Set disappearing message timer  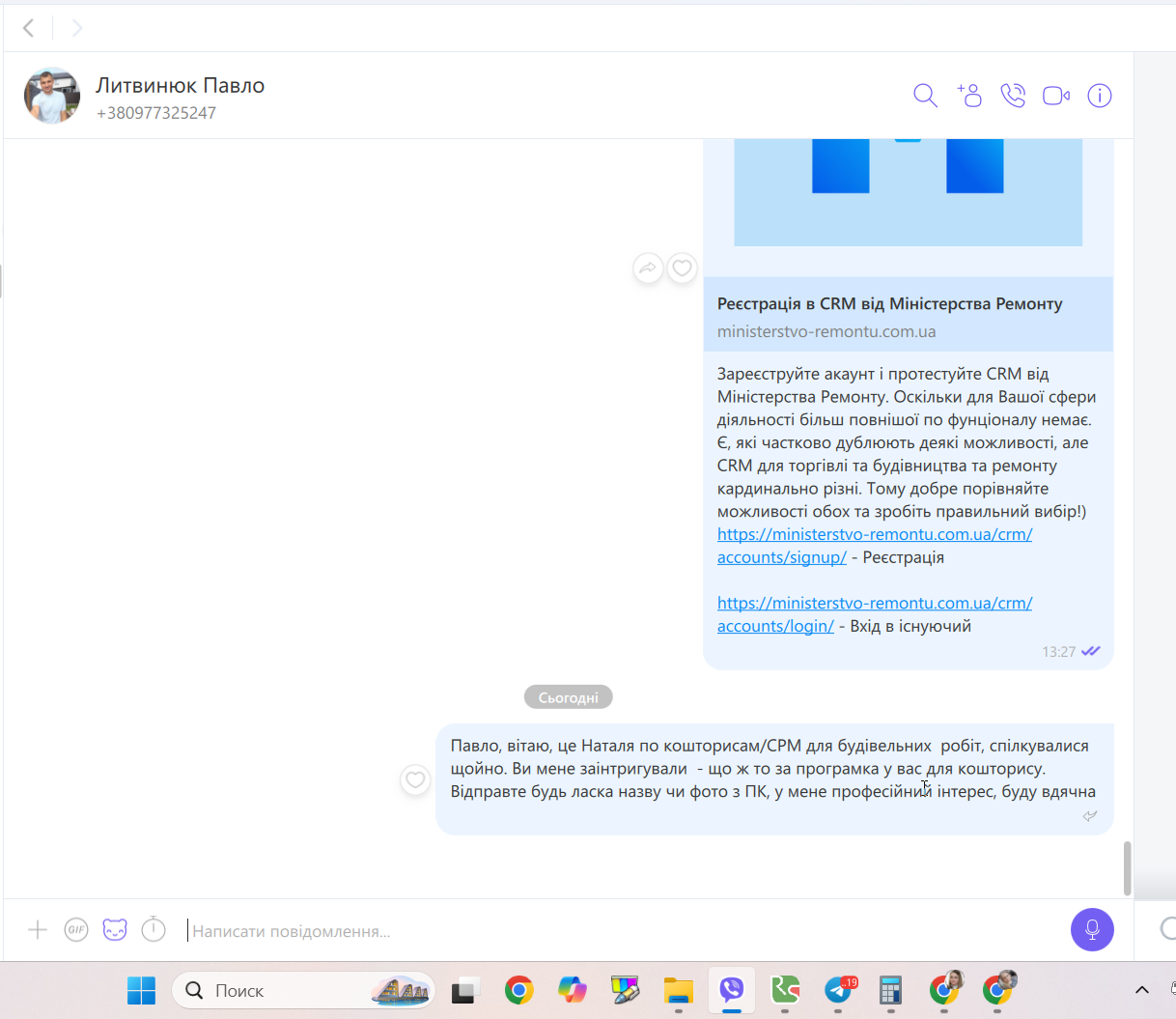(x=154, y=929)
